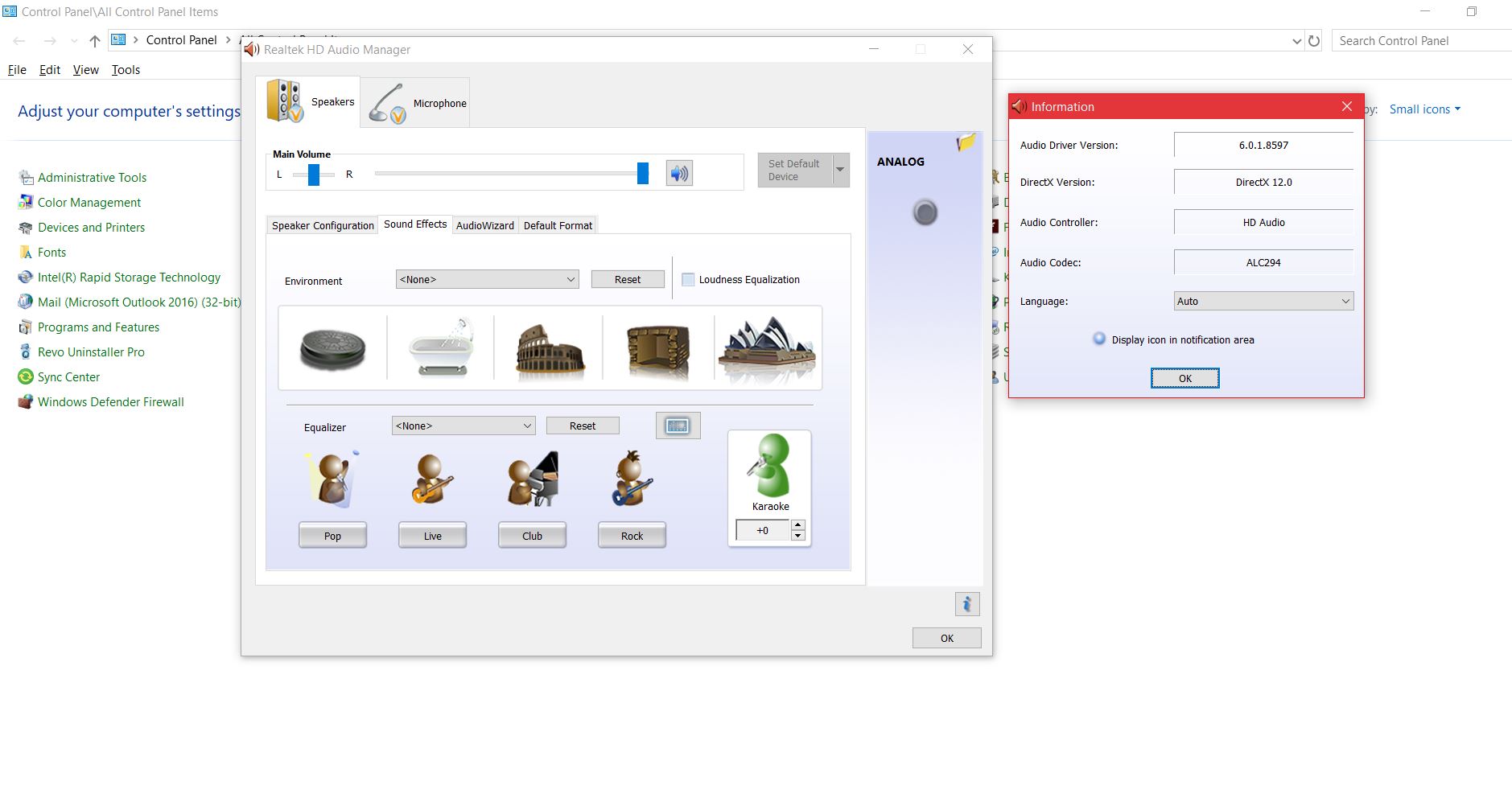Click the green Karaoke figure icon
This screenshot has width=1512, height=806.
[770, 466]
